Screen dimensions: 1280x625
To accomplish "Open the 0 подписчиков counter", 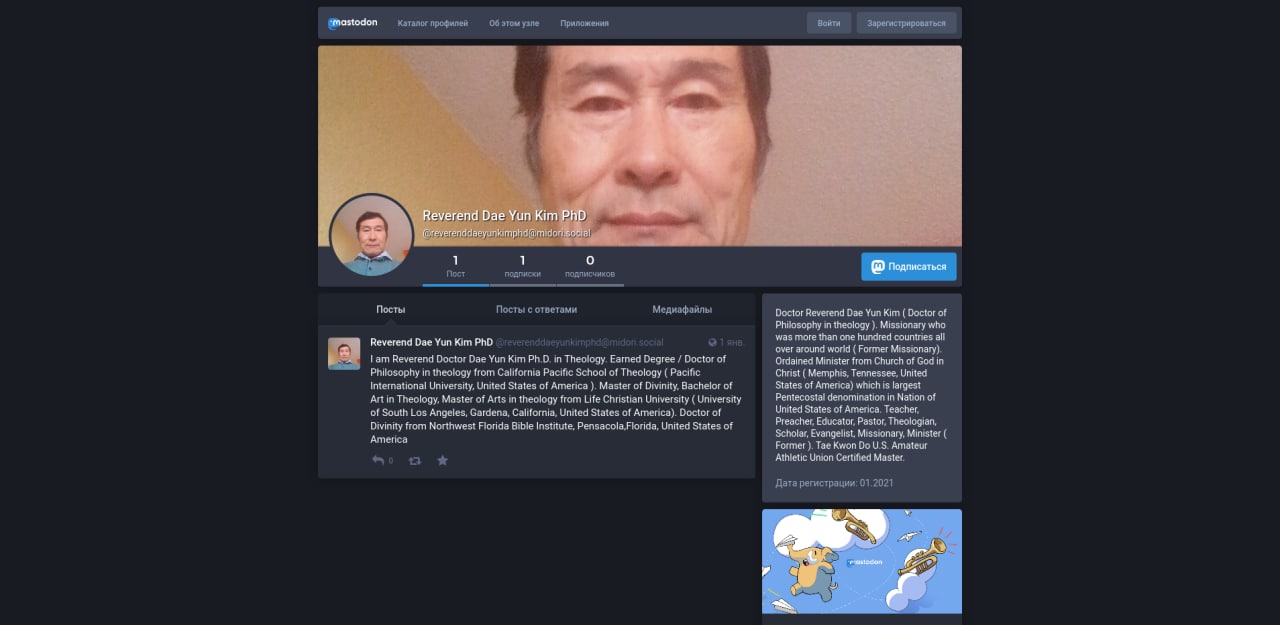I will [x=590, y=266].
